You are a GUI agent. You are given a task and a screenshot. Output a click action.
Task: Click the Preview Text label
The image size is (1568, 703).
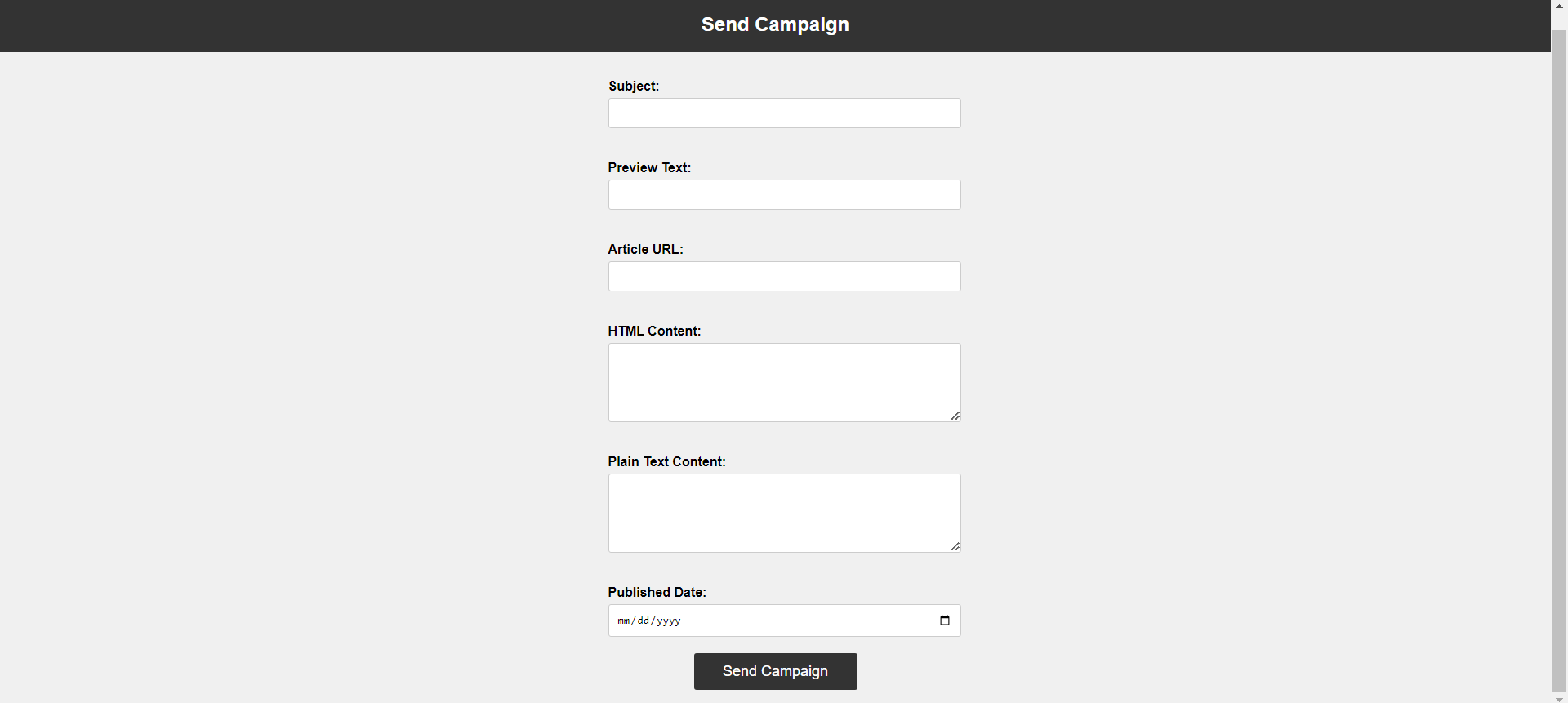point(649,167)
